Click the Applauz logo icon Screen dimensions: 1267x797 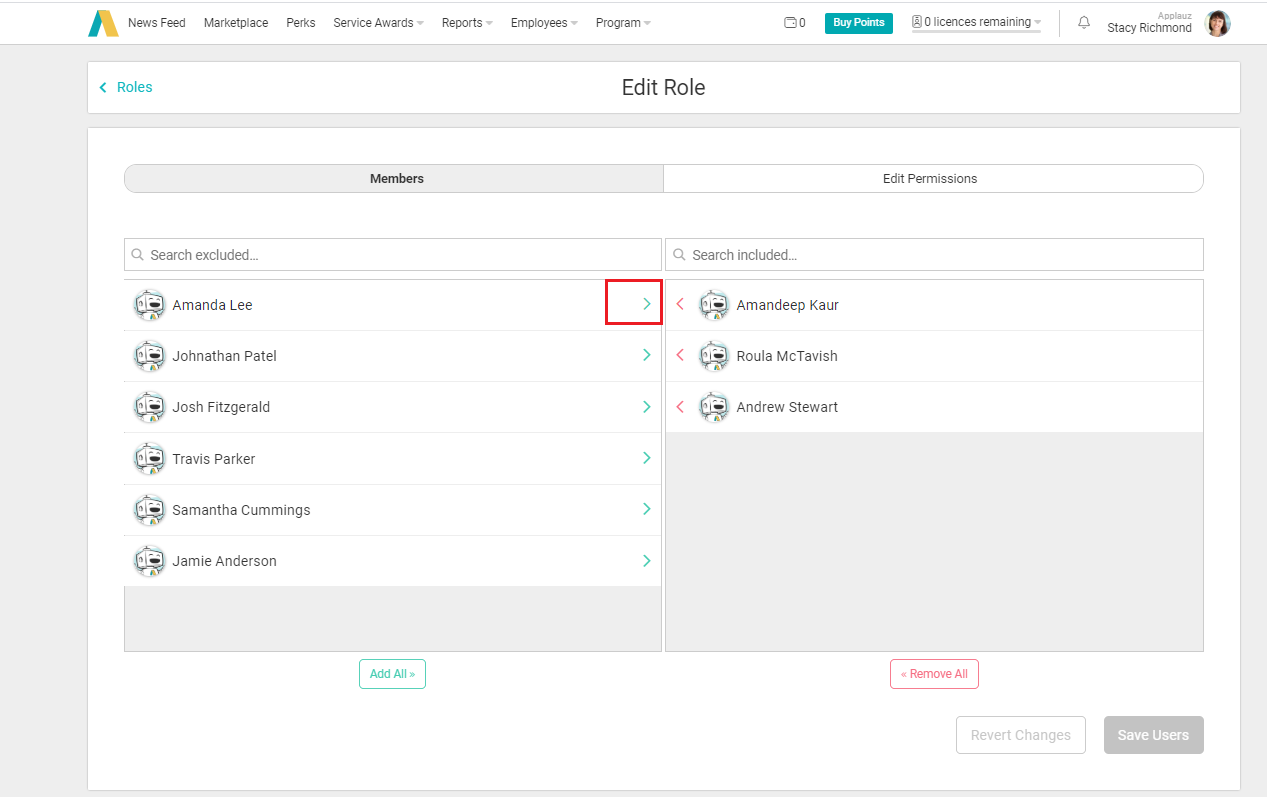[103, 23]
